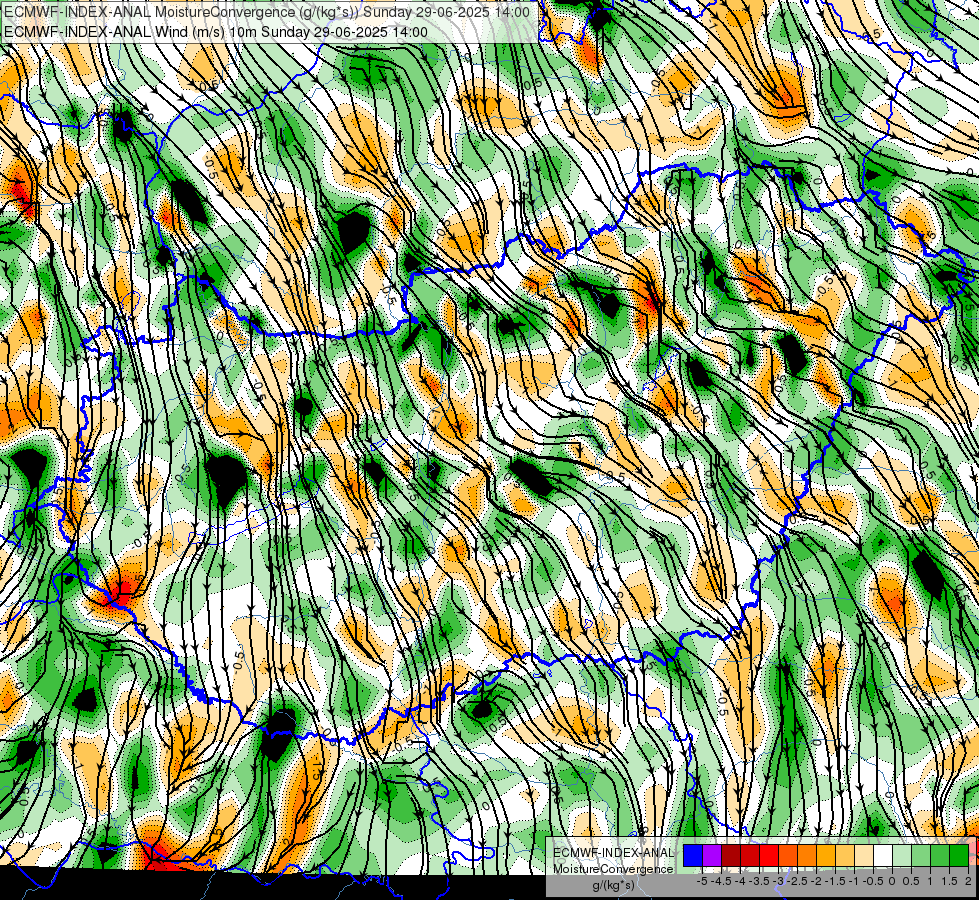Click the -5 tick value on the legend

702,881
